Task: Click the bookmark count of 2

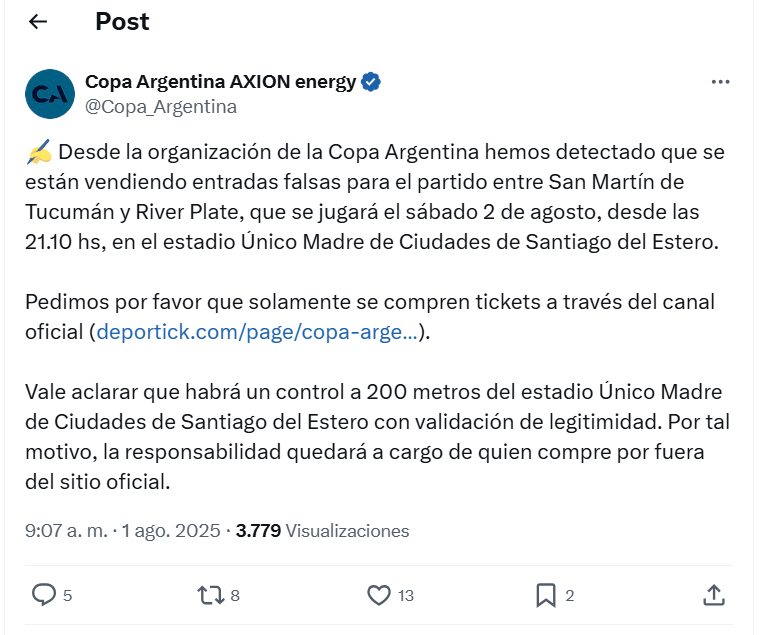Action: (x=570, y=596)
